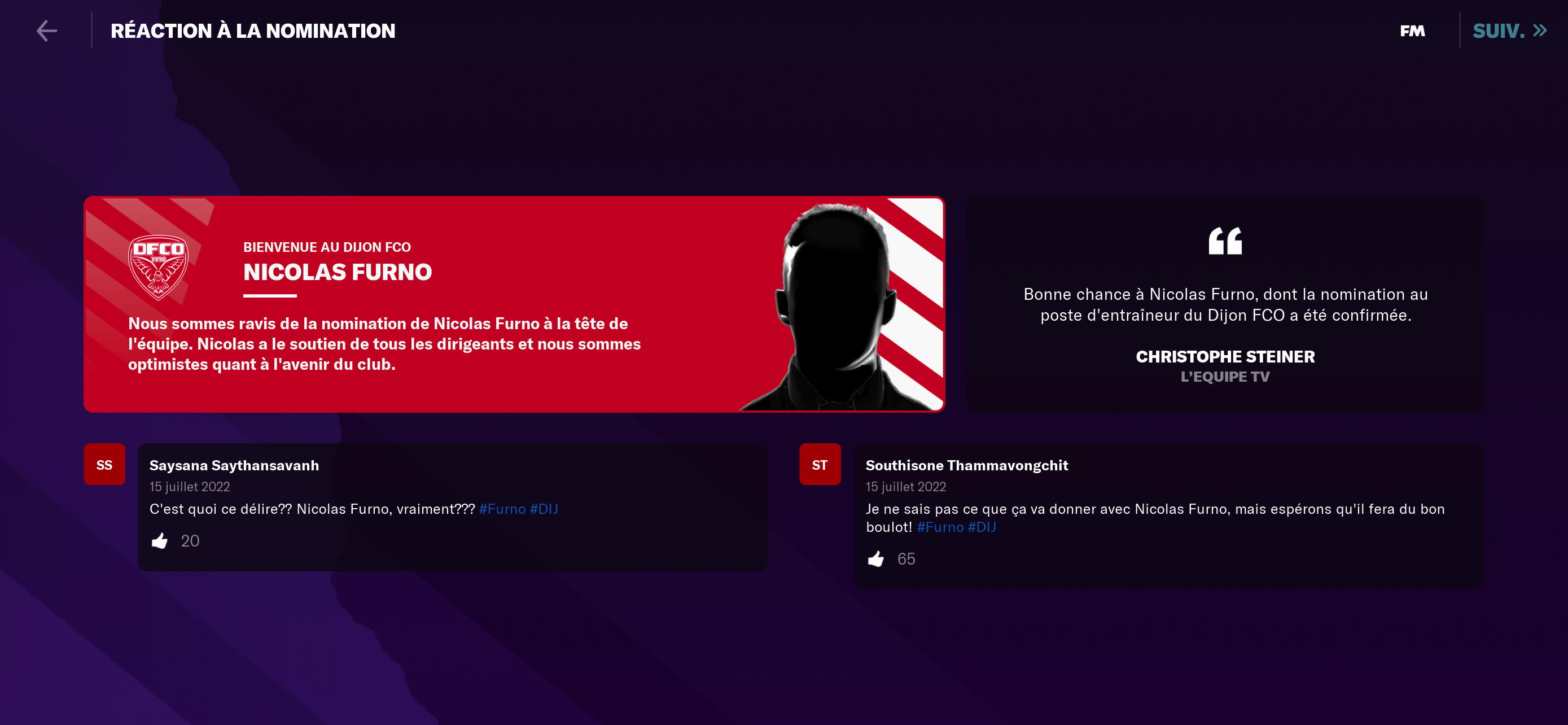1568x725 pixels.
Task: Click the ST avatar badge
Action: [820, 465]
